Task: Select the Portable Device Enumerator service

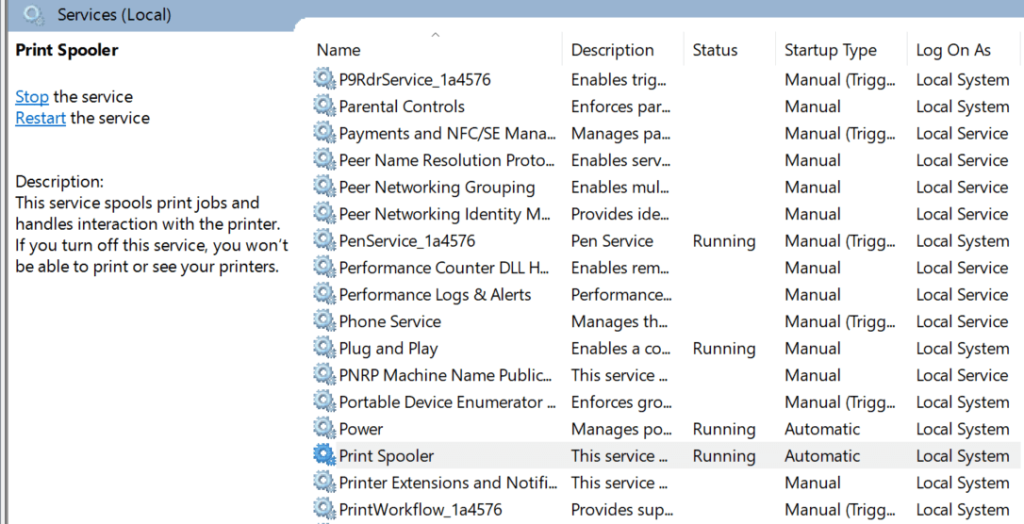Action: [x=447, y=402]
